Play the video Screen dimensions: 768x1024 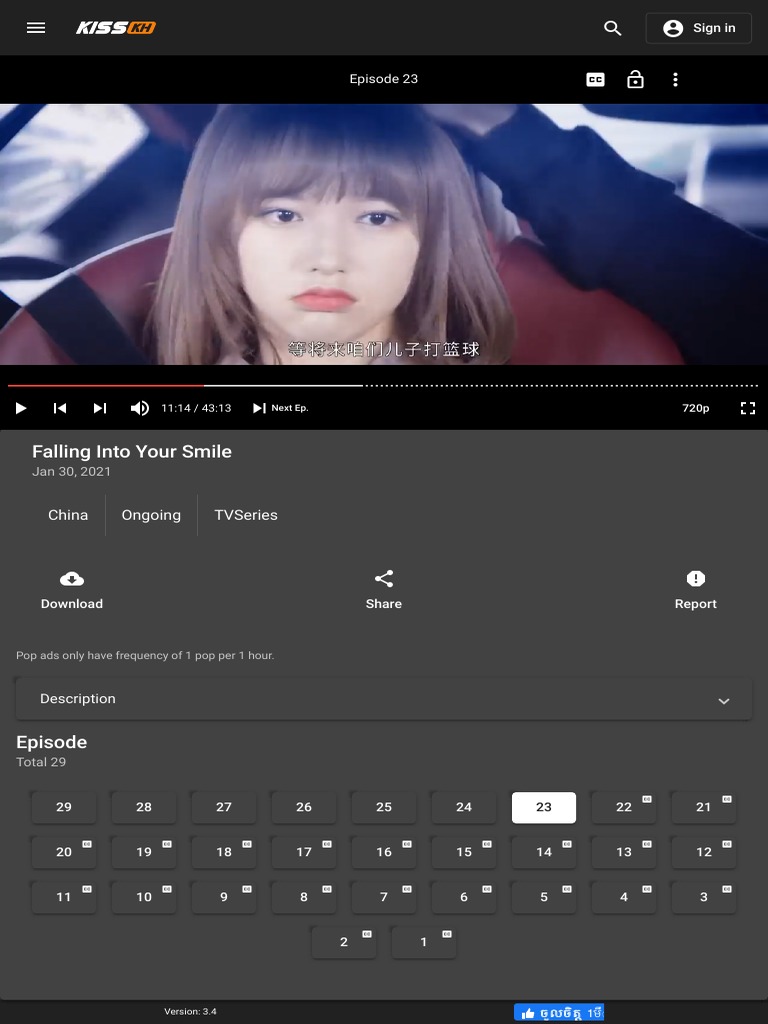(x=21, y=408)
